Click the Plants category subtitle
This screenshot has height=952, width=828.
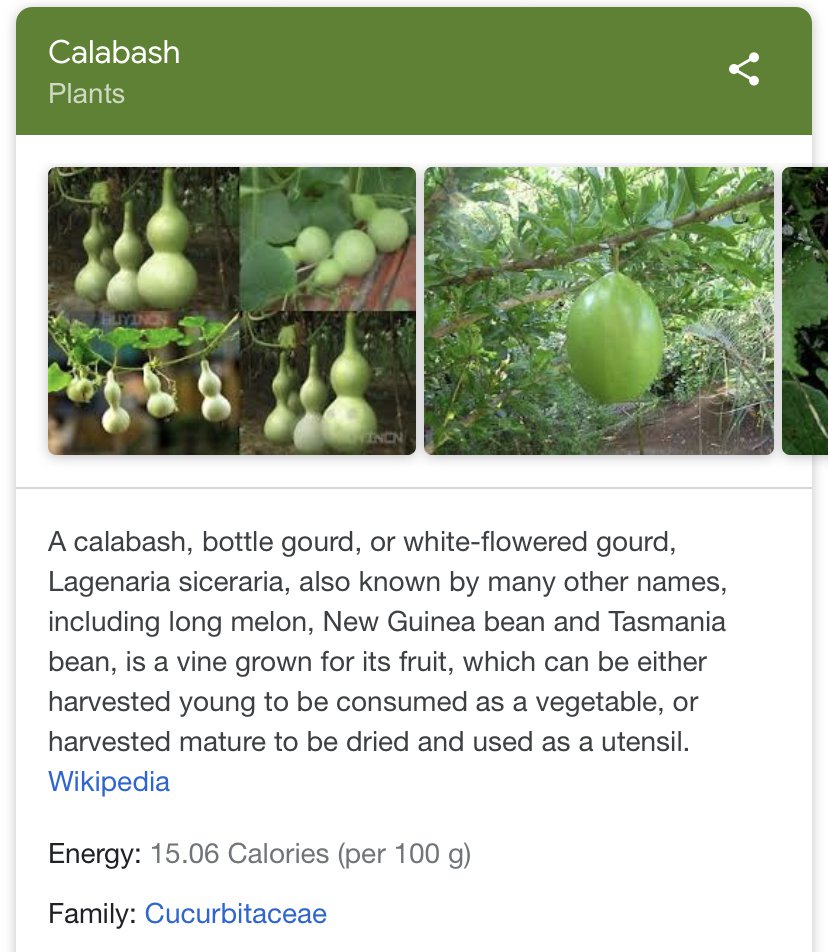point(86,94)
